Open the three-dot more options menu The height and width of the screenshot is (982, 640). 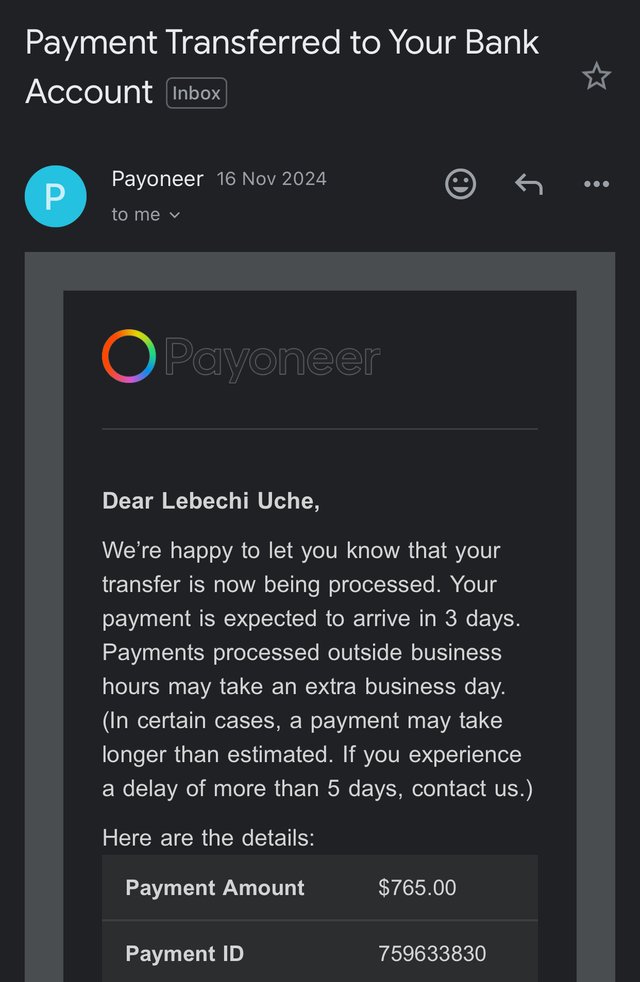(596, 184)
